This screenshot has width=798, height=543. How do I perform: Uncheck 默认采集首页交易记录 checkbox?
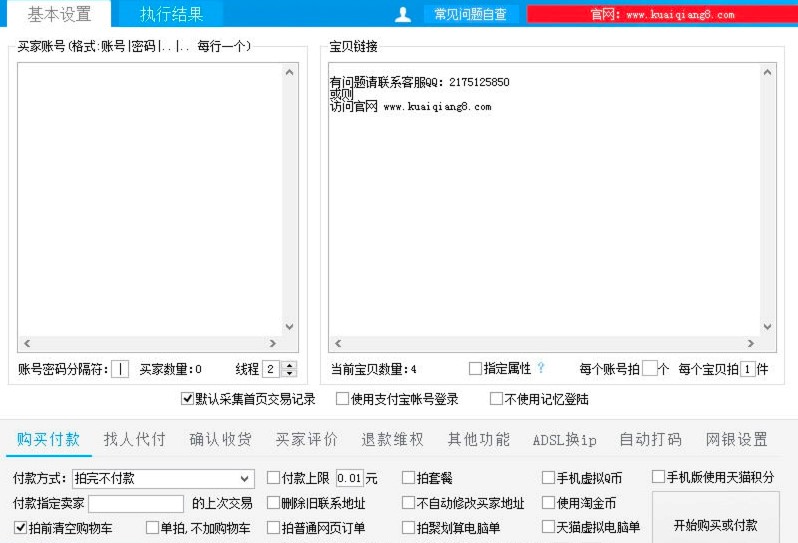187,399
